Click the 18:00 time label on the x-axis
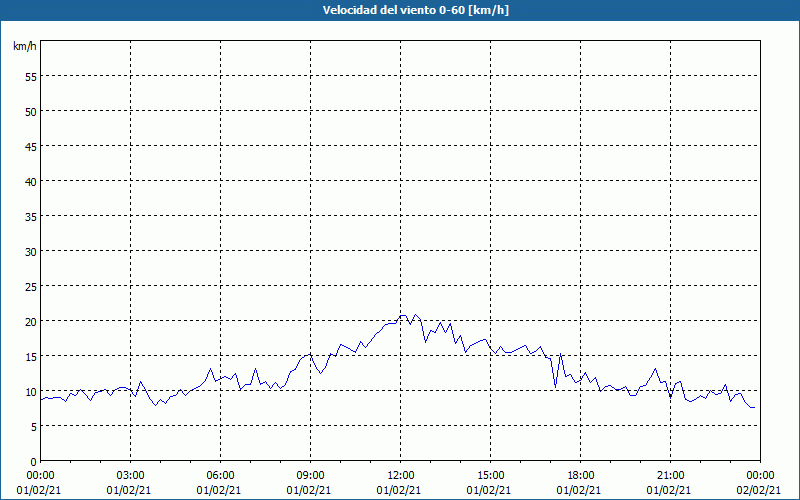800x500 pixels. [x=581, y=476]
